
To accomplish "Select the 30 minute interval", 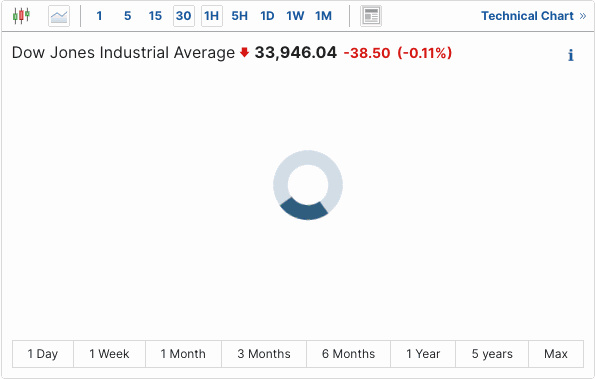I will click(x=184, y=16).
